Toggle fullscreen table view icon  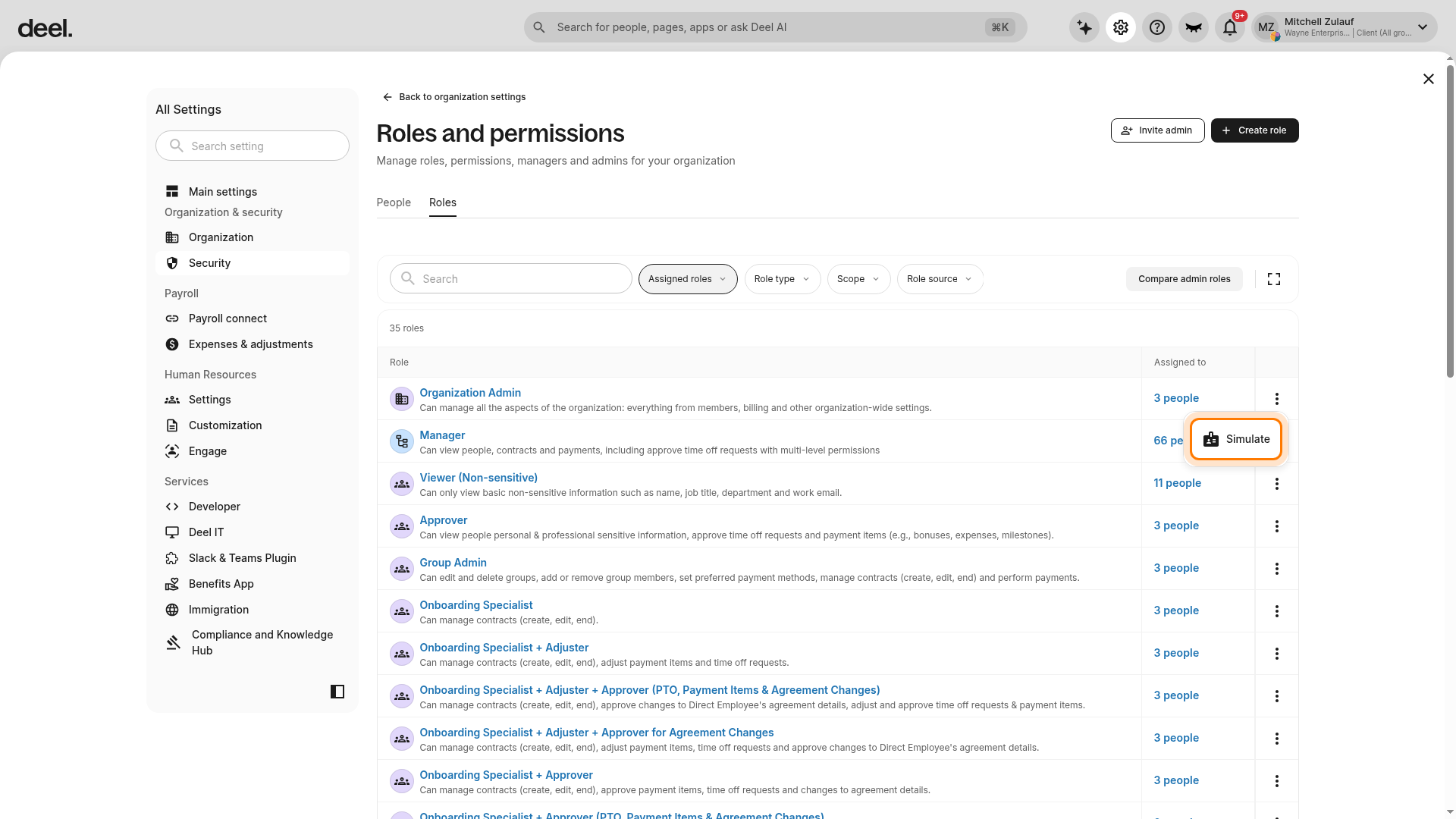point(1274,279)
